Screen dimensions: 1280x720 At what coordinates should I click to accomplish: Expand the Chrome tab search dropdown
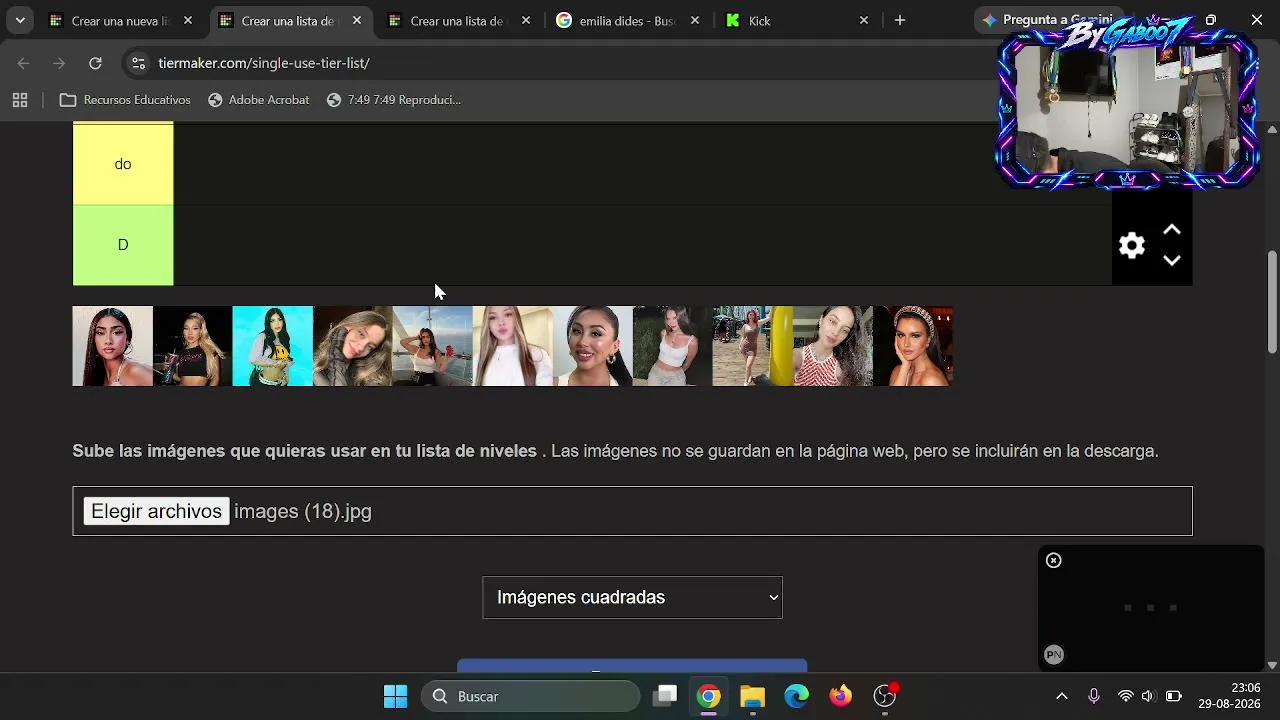[x=20, y=20]
